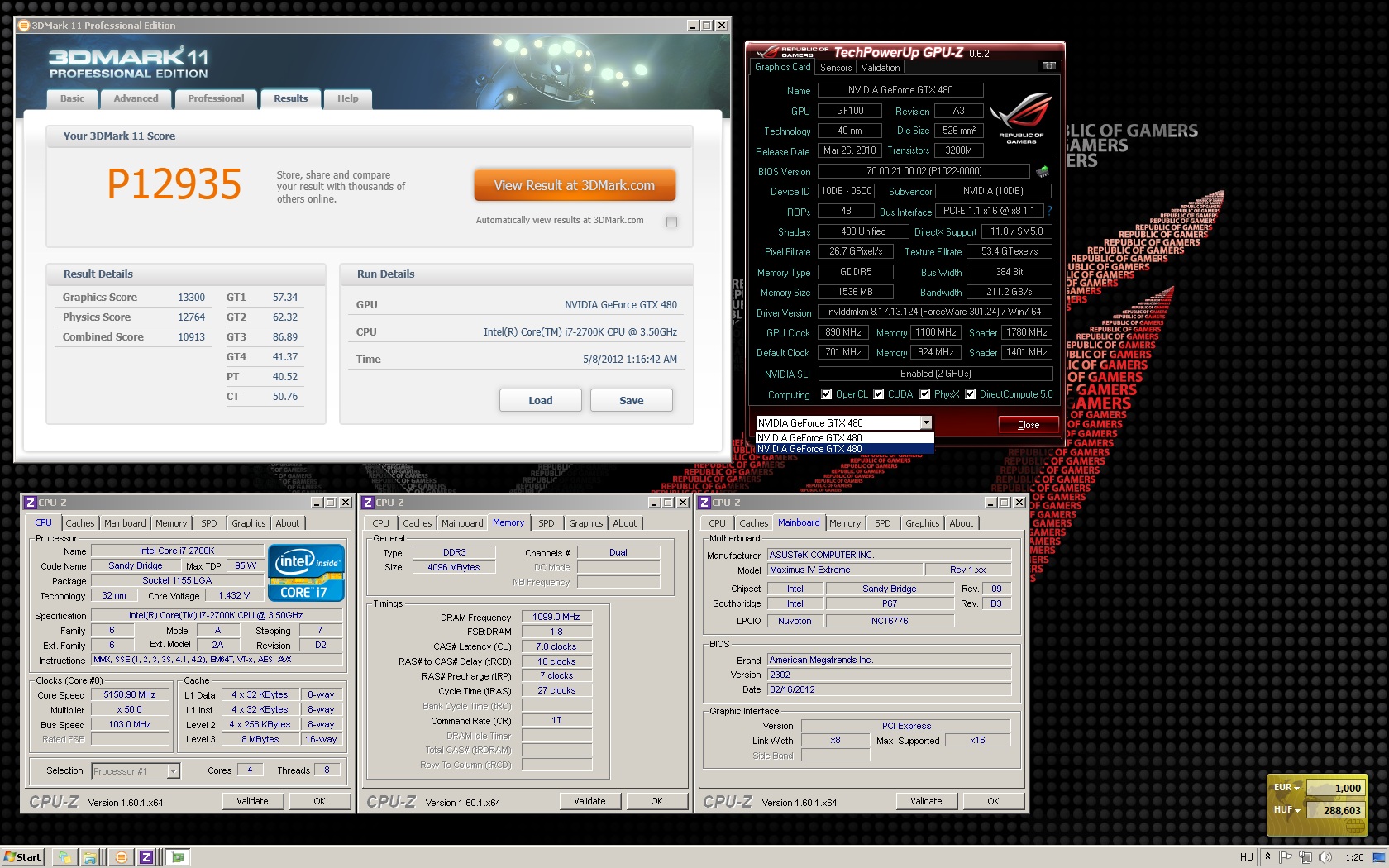Open Graphics tab in CPU-Z Mainboard window

pos(923,523)
